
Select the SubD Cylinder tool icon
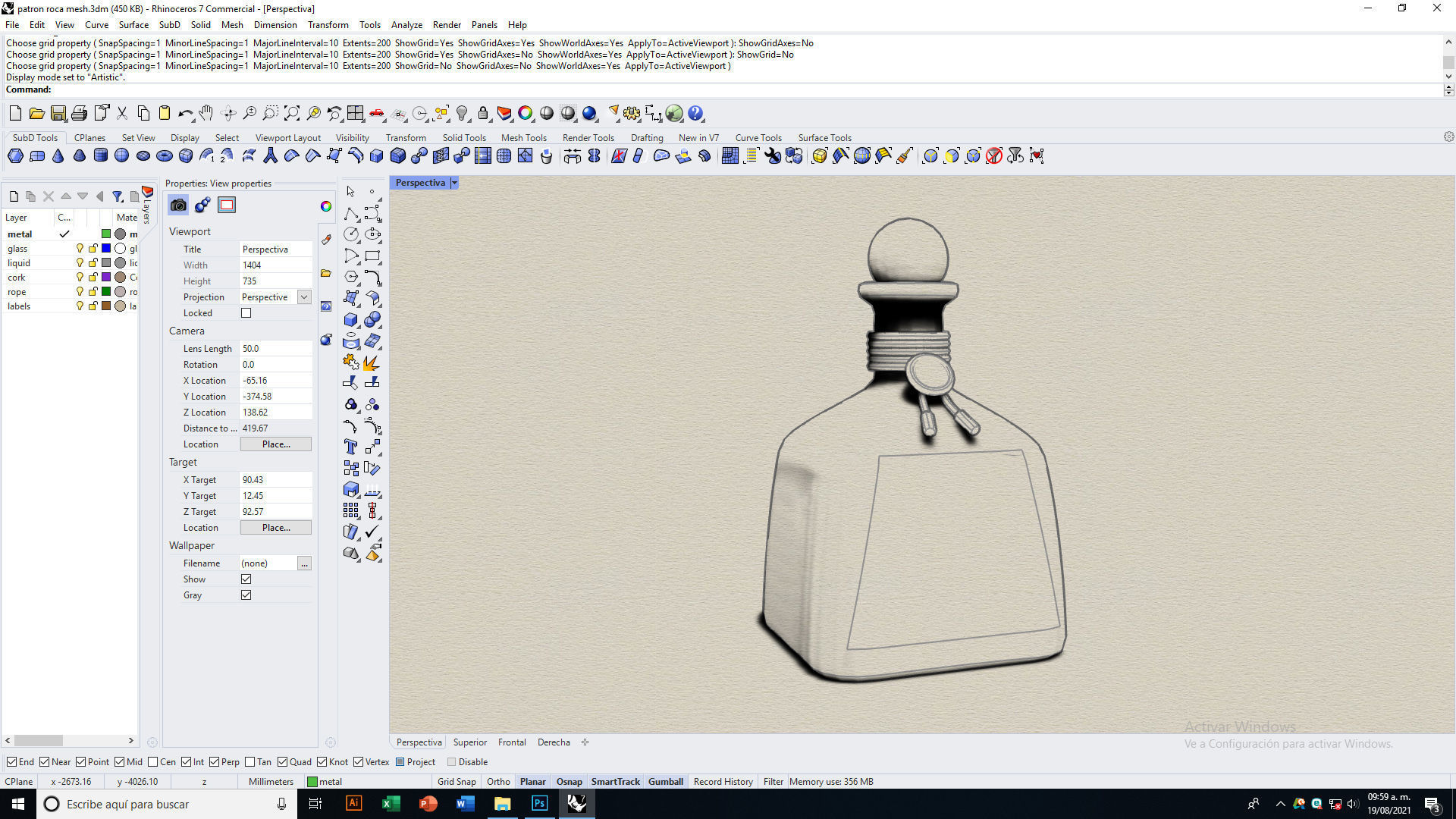click(x=100, y=156)
